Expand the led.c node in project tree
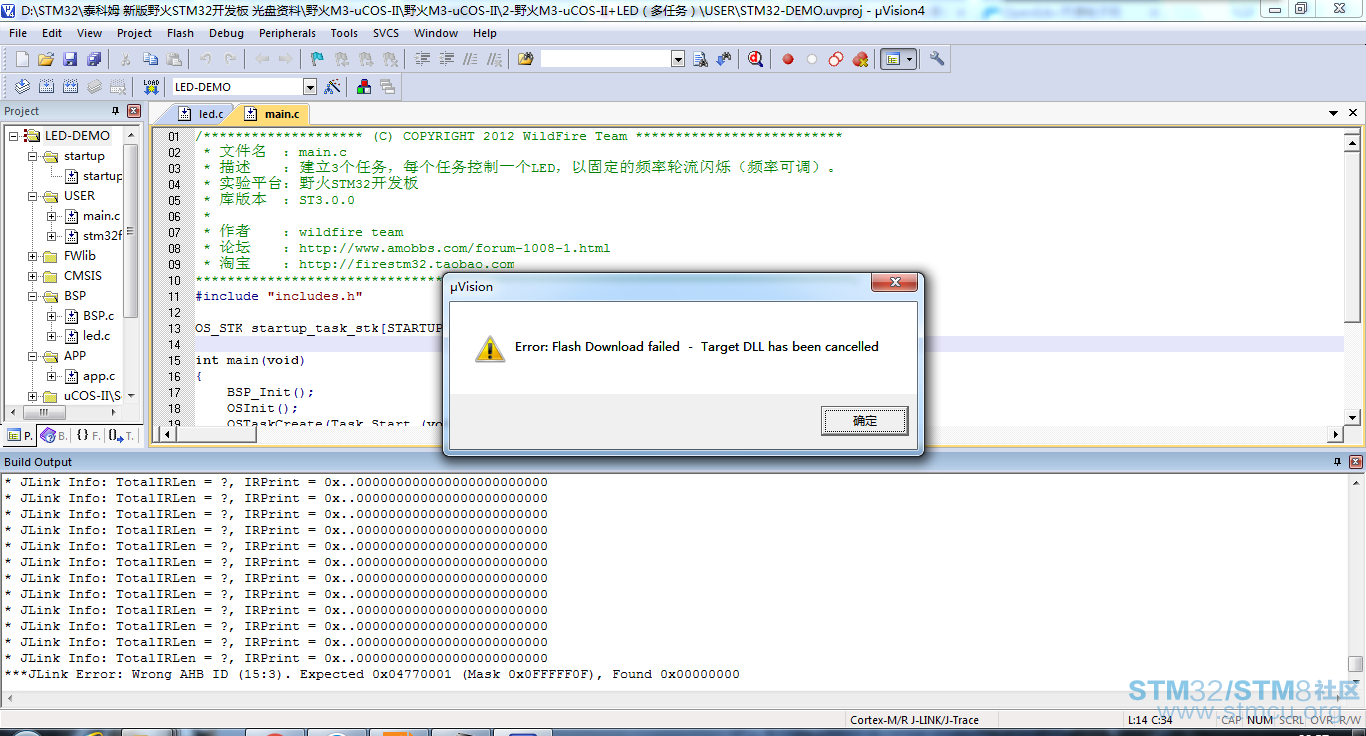The height and width of the screenshot is (736, 1366). [53, 336]
